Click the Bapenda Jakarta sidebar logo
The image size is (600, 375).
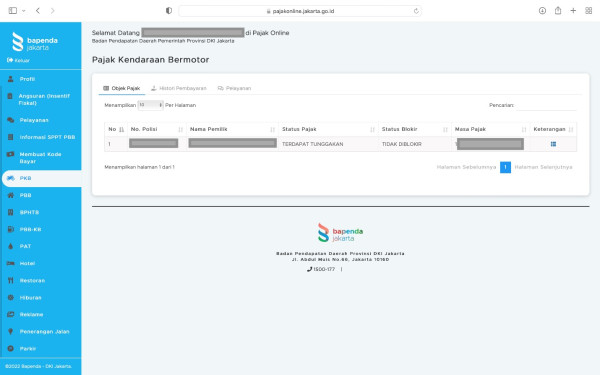pos(35,42)
